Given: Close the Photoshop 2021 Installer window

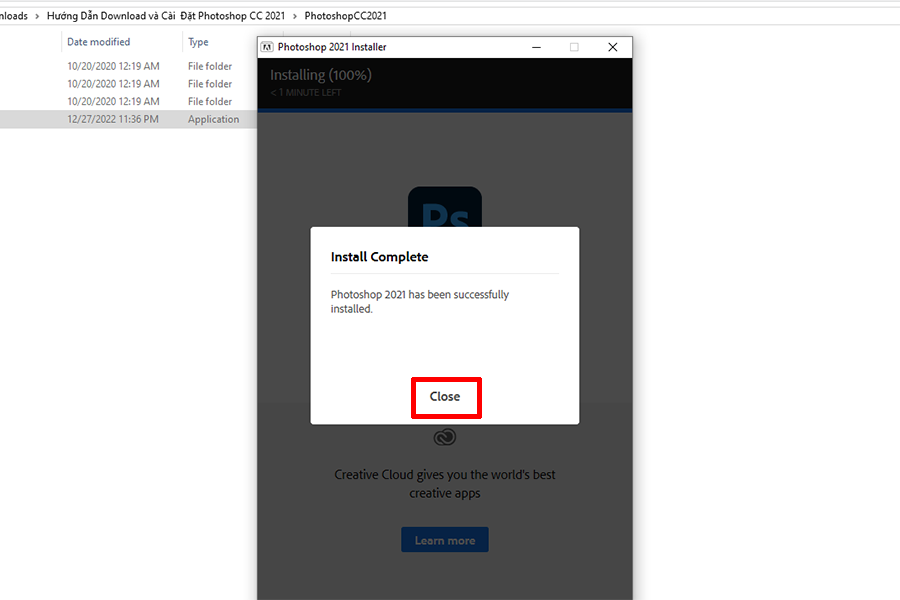Looking at the screenshot, I should click(x=612, y=47).
